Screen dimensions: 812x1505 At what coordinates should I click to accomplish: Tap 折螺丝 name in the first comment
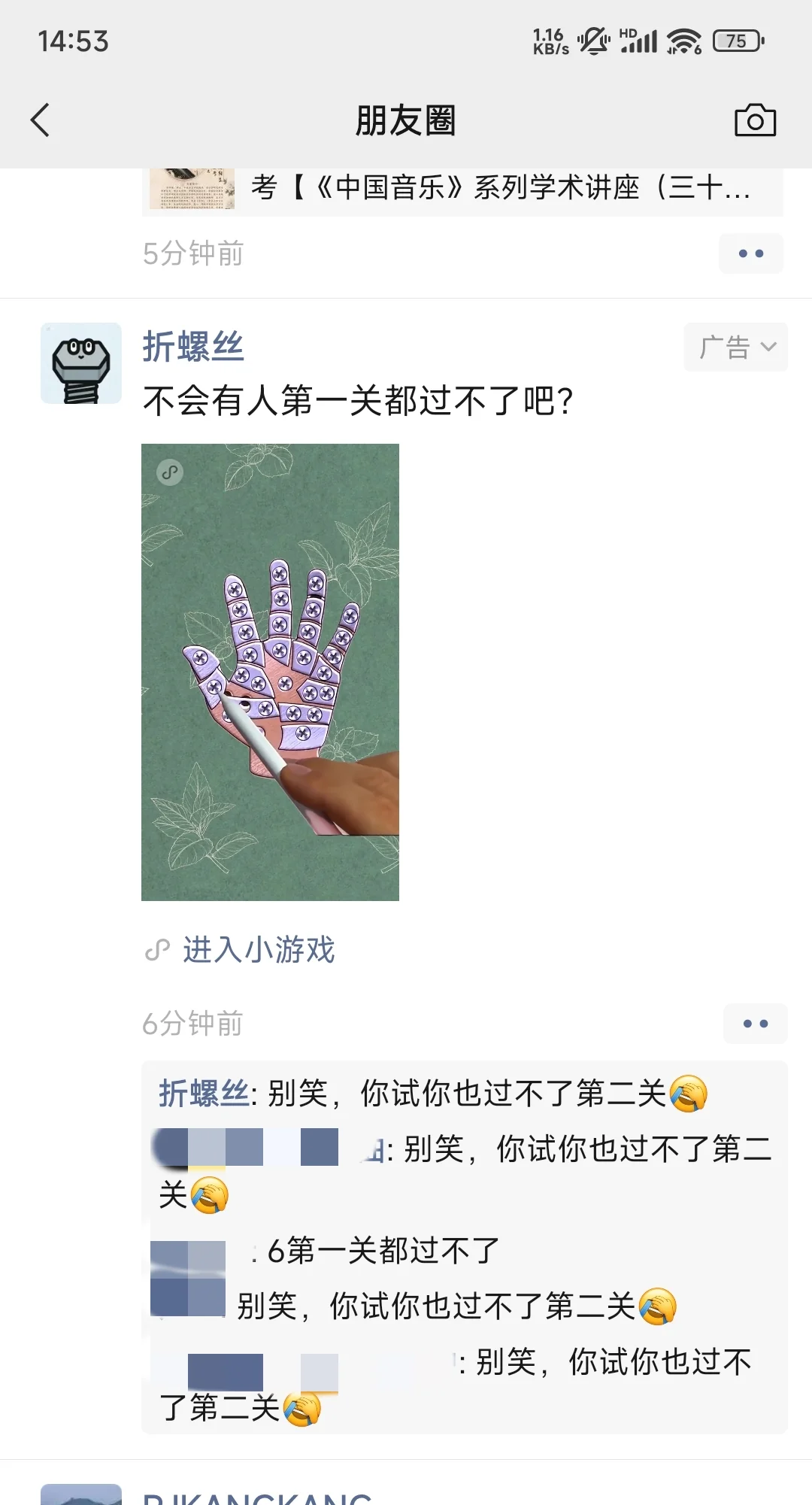[204, 1094]
